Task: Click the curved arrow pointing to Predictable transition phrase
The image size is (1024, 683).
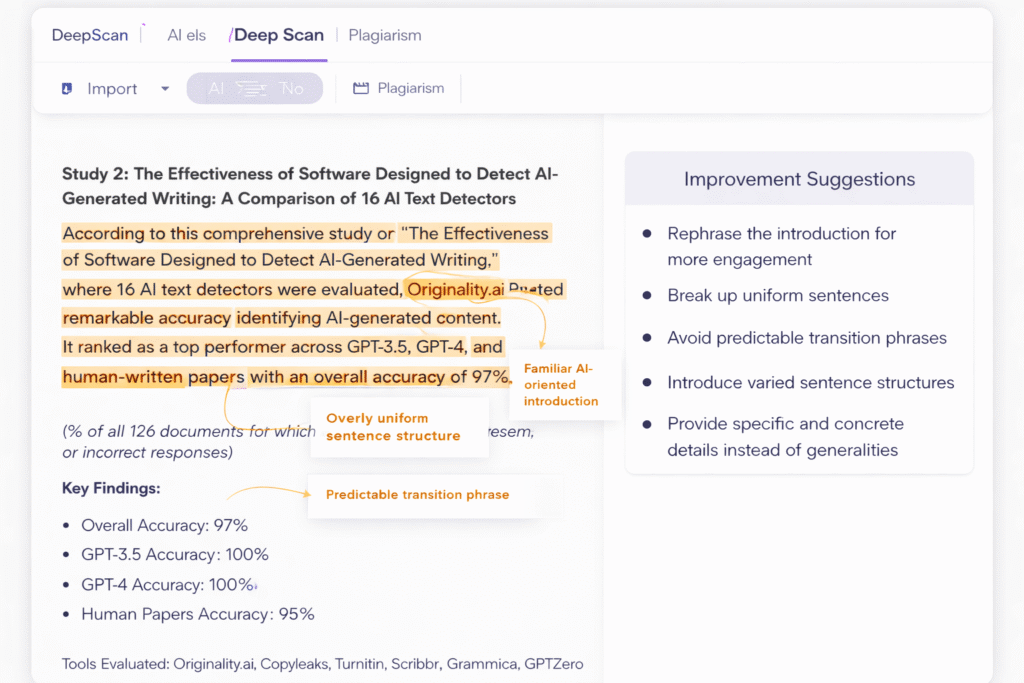Action: coord(270,491)
